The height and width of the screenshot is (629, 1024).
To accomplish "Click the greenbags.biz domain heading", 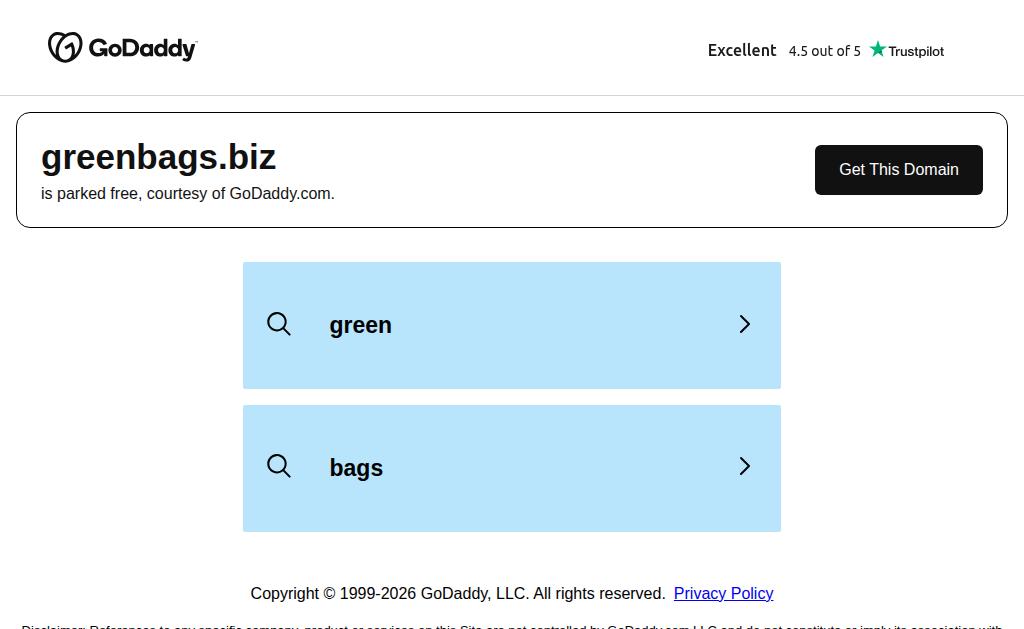I will click(159, 157).
